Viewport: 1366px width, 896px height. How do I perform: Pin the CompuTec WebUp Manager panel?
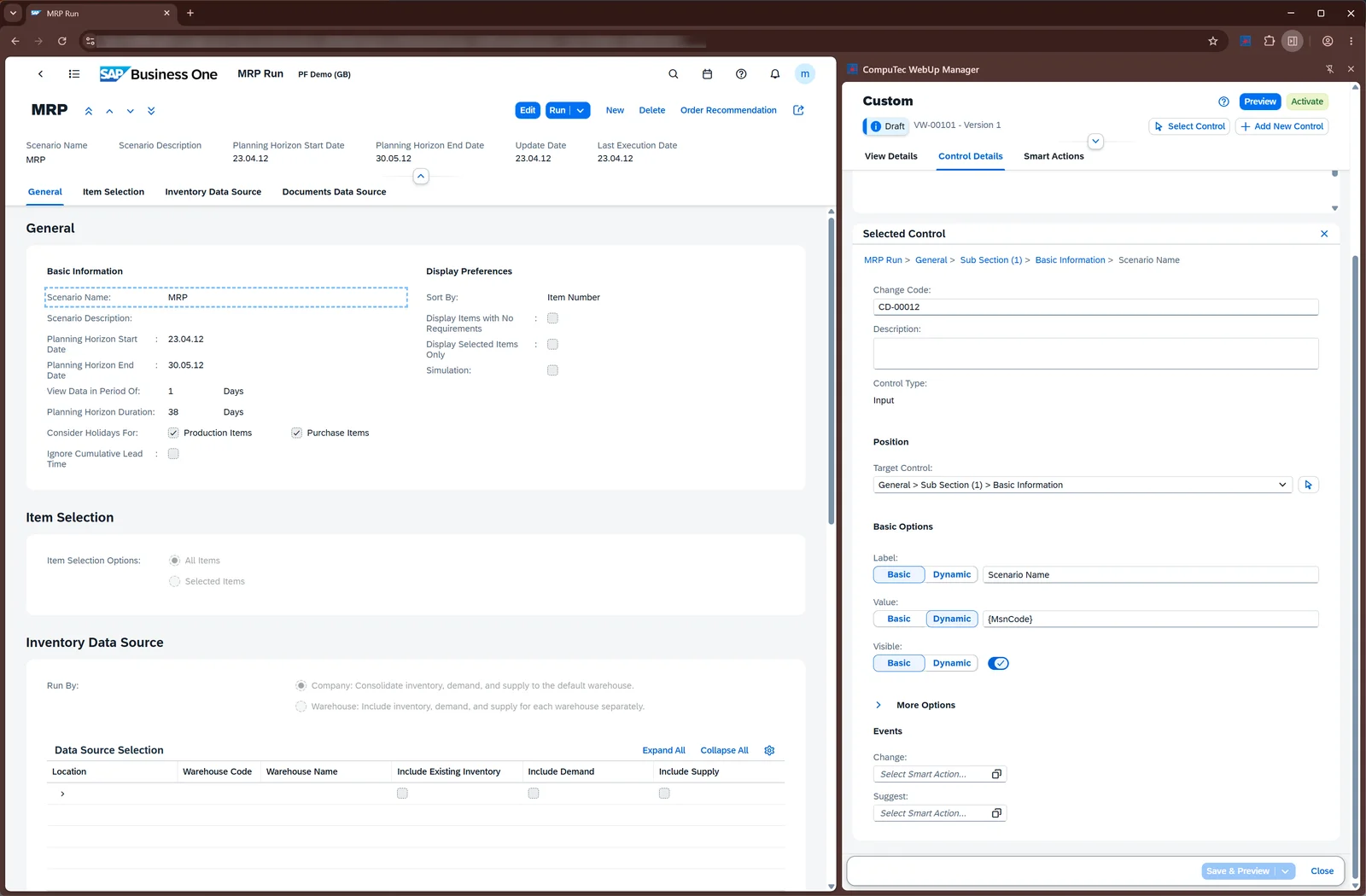[x=1329, y=69]
